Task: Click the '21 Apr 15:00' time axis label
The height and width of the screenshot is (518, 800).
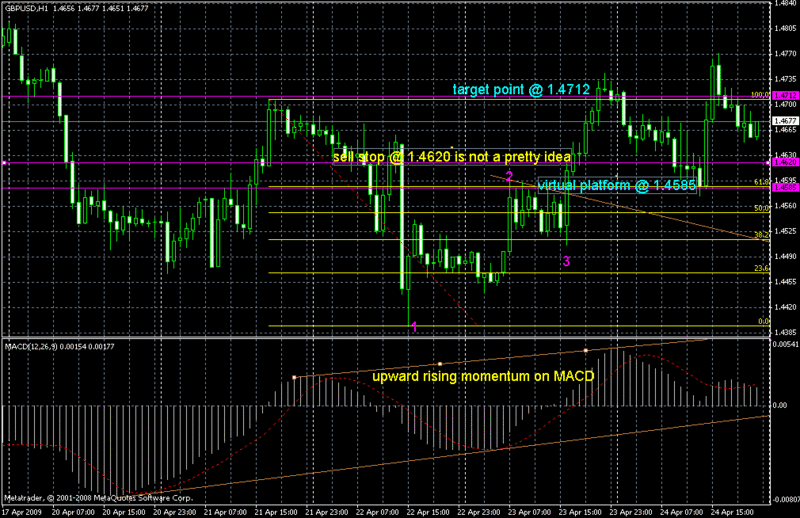Action: tap(276, 512)
